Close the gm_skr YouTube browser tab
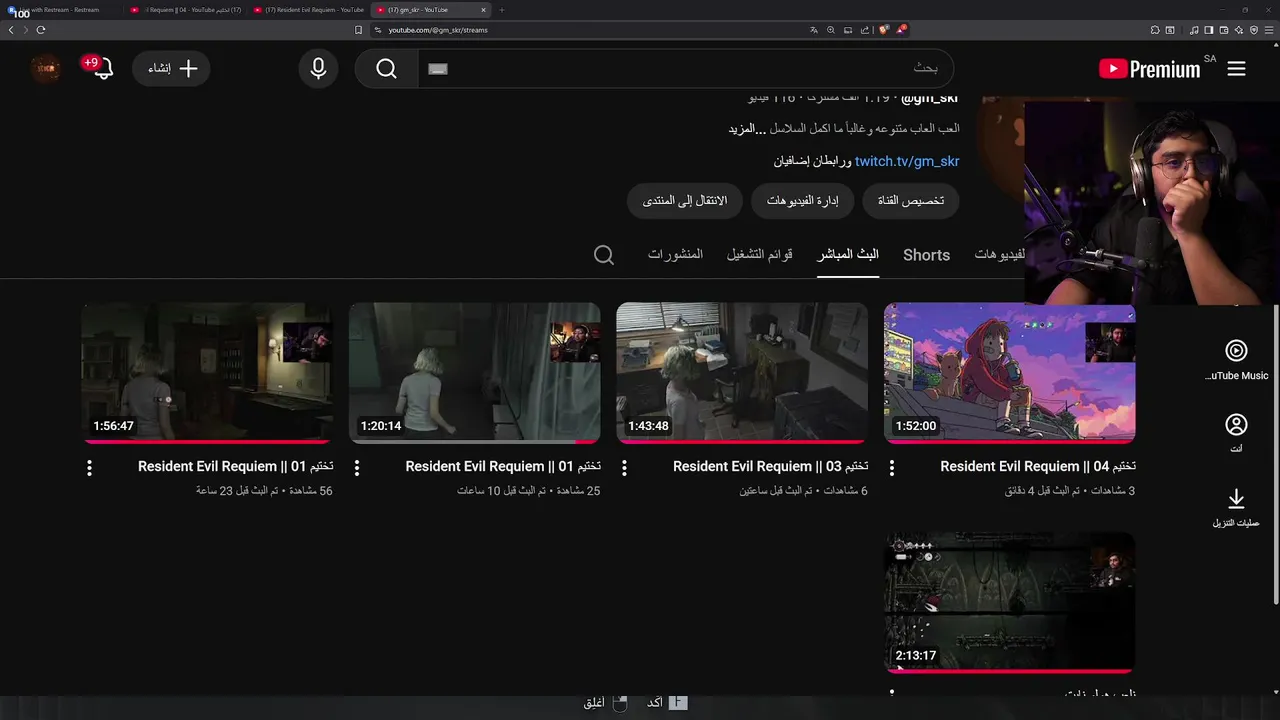Viewport: 1280px width, 720px height. (x=483, y=10)
